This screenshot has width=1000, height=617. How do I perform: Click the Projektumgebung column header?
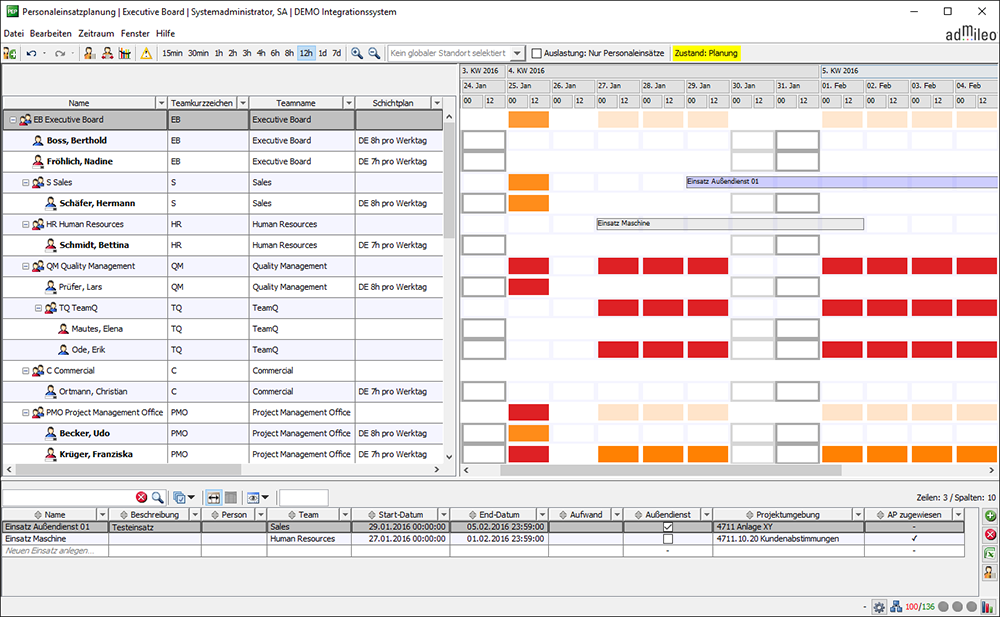point(788,515)
